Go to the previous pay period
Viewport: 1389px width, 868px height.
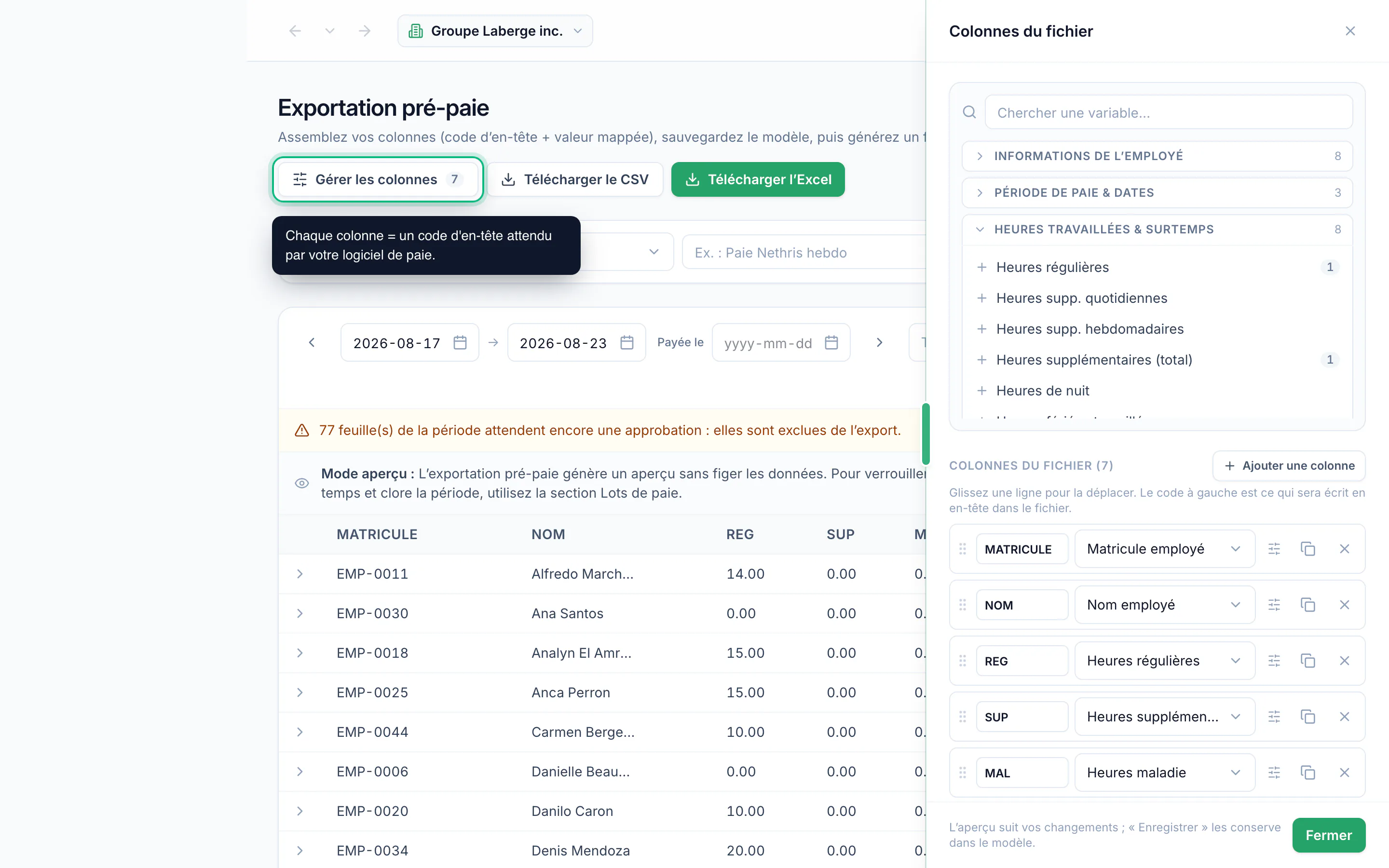pyautogui.click(x=312, y=343)
